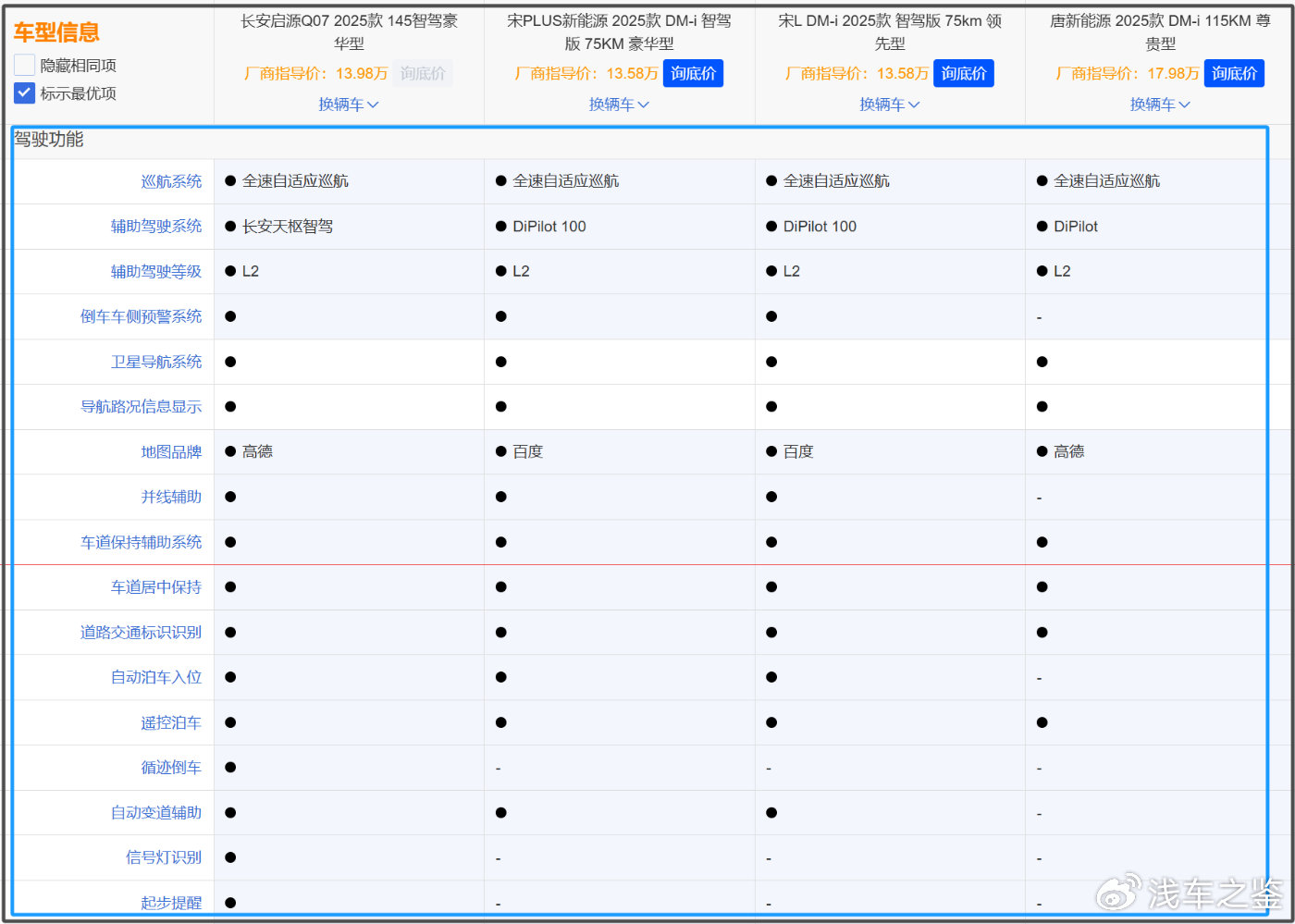Open the 信号灯识别 link
The width and height of the screenshot is (1295, 924).
pos(164,857)
